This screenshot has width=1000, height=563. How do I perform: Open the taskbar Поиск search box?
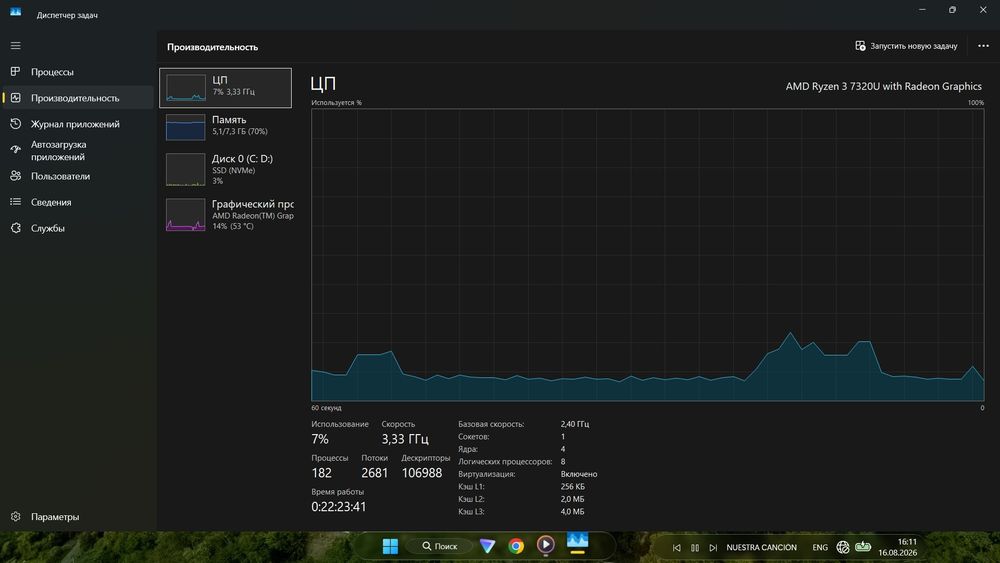(439, 546)
